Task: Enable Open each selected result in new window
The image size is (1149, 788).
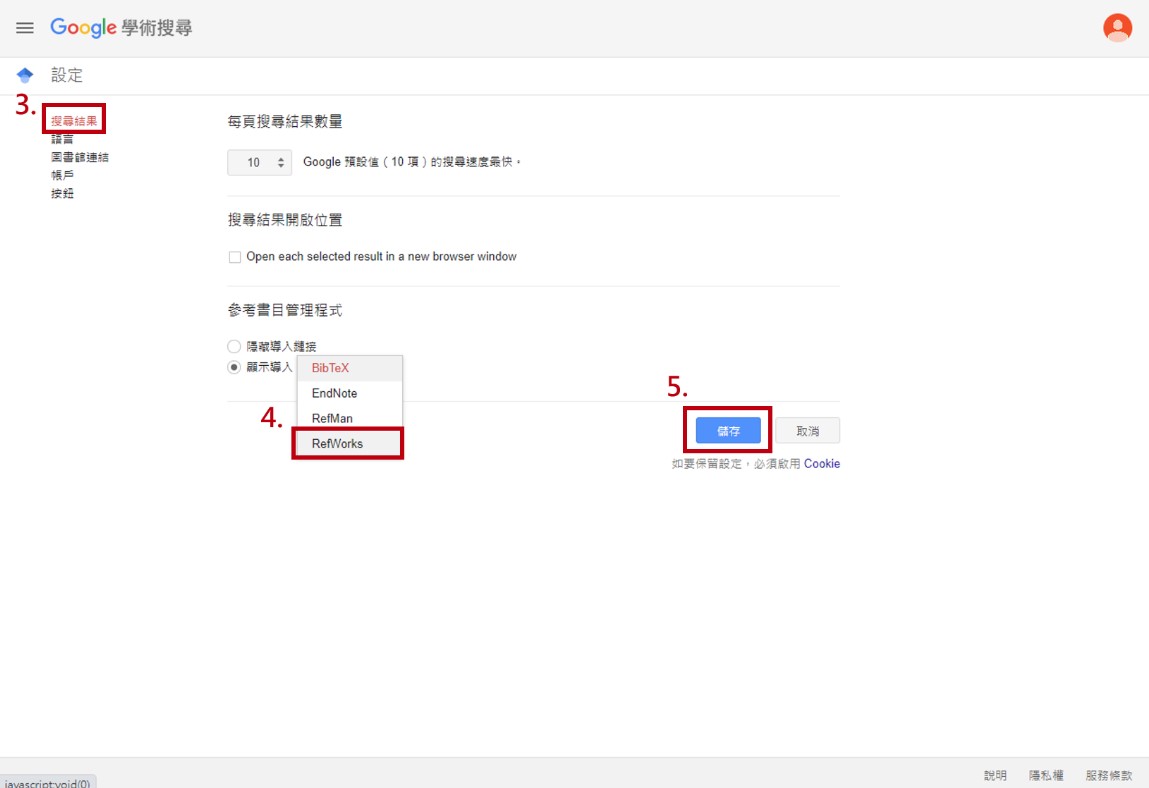Action: point(235,257)
